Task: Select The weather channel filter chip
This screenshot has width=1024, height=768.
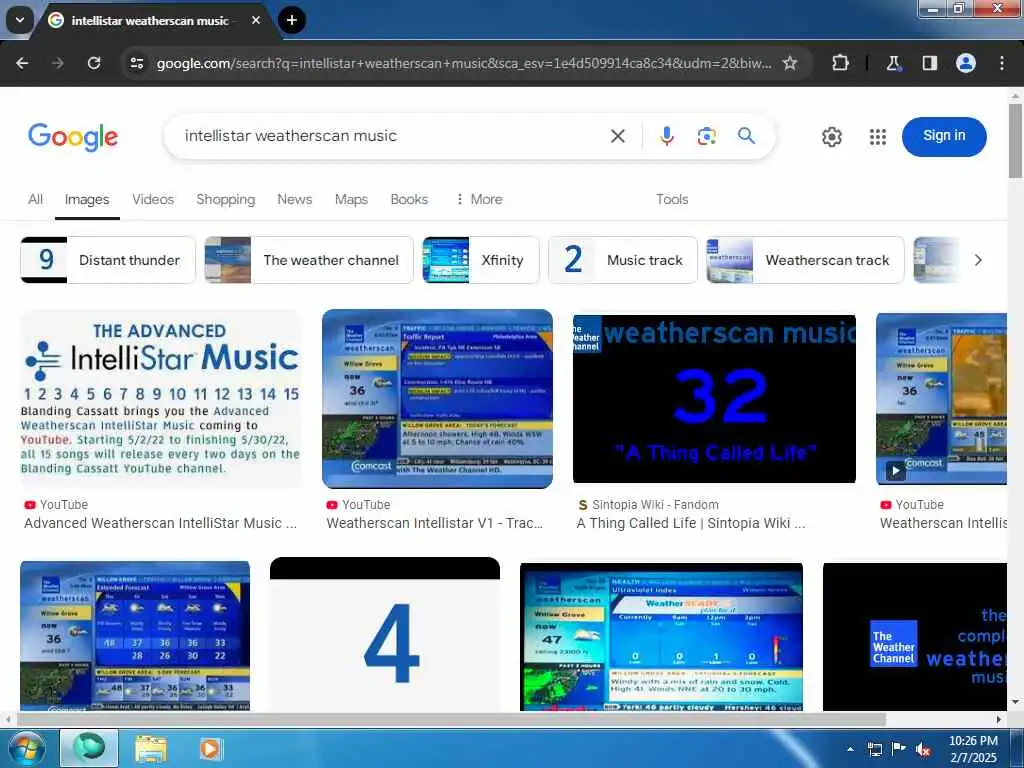Action: pos(309,260)
